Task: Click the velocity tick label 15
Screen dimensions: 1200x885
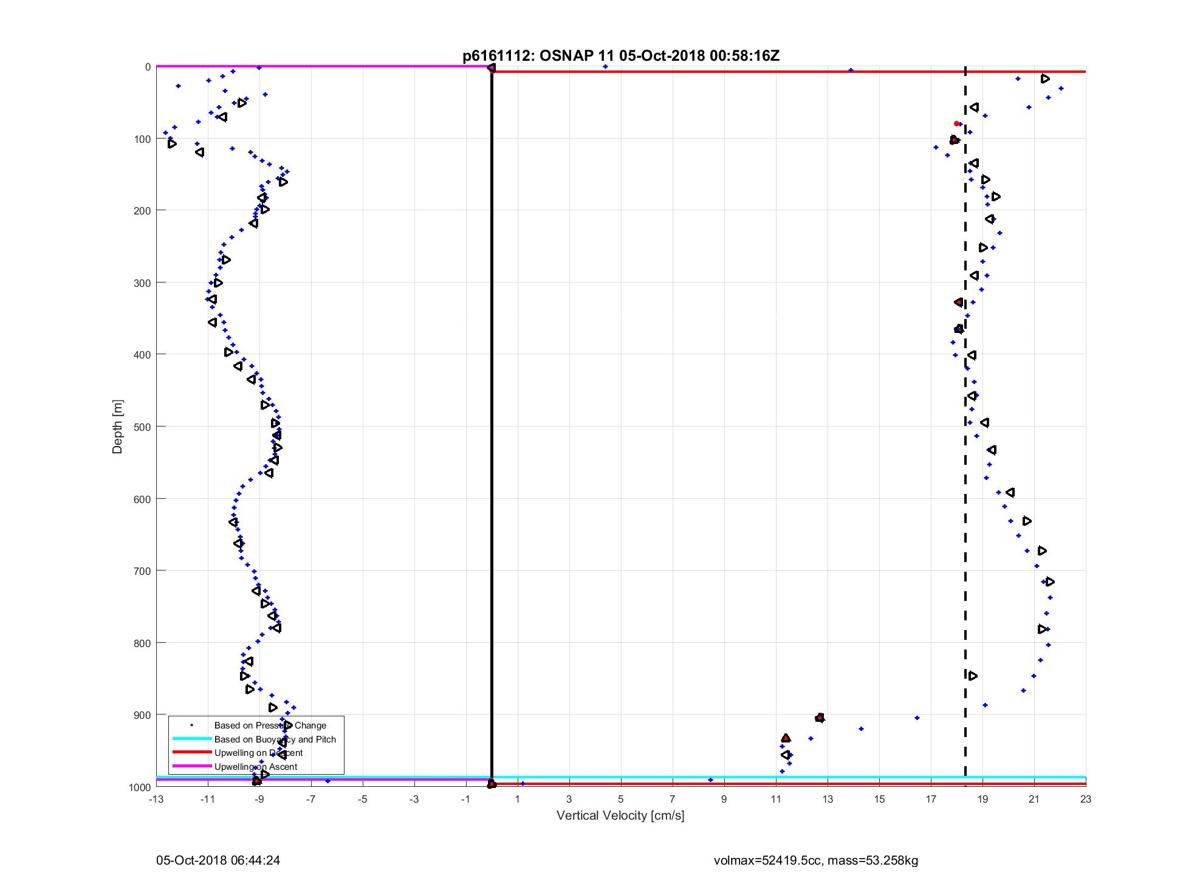Action: (879, 800)
